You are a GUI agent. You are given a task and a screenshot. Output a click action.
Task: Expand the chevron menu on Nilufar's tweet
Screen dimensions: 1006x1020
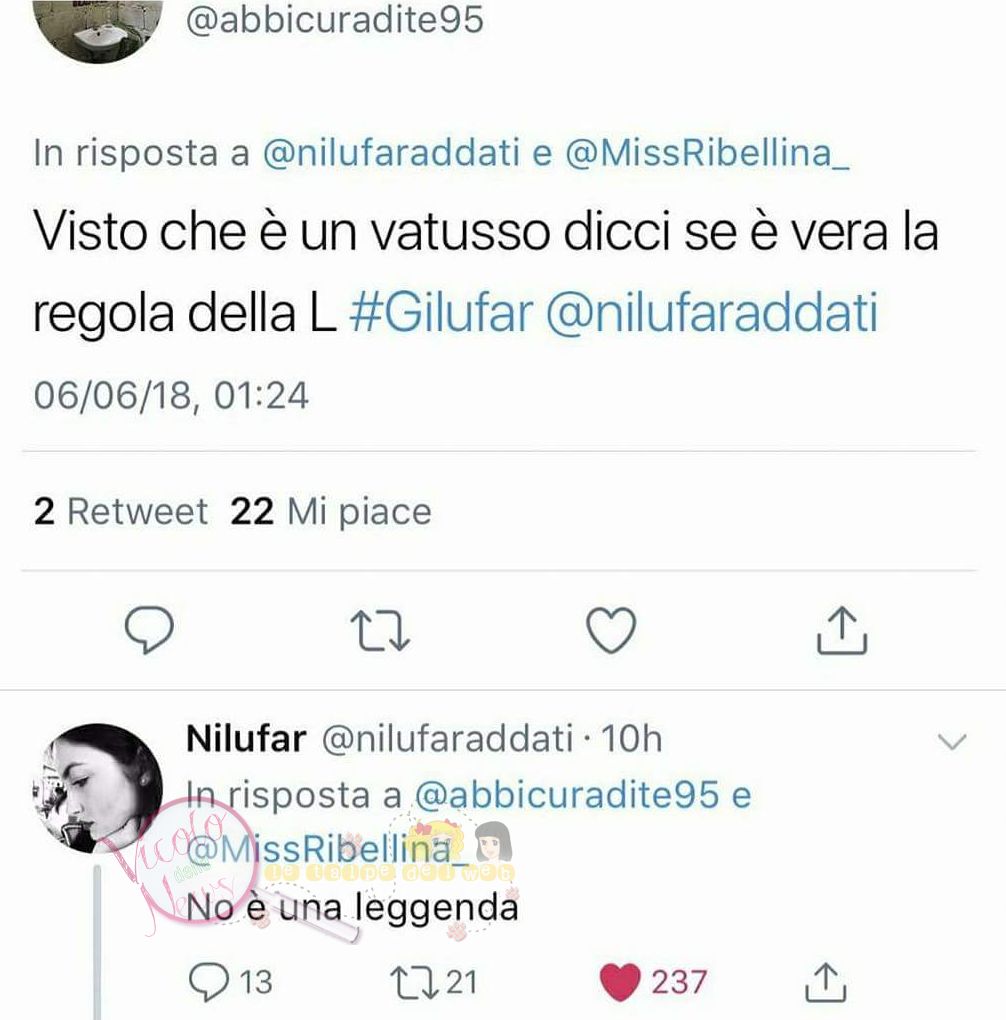pyautogui.click(x=952, y=742)
